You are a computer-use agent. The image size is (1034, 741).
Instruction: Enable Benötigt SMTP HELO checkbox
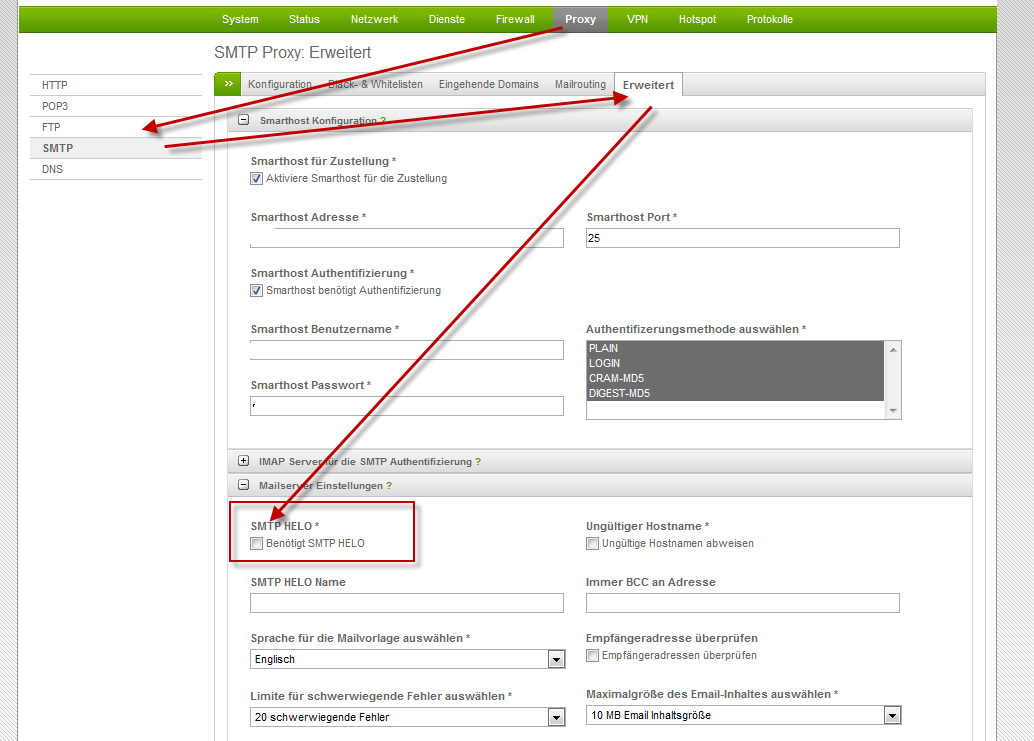tap(257, 544)
